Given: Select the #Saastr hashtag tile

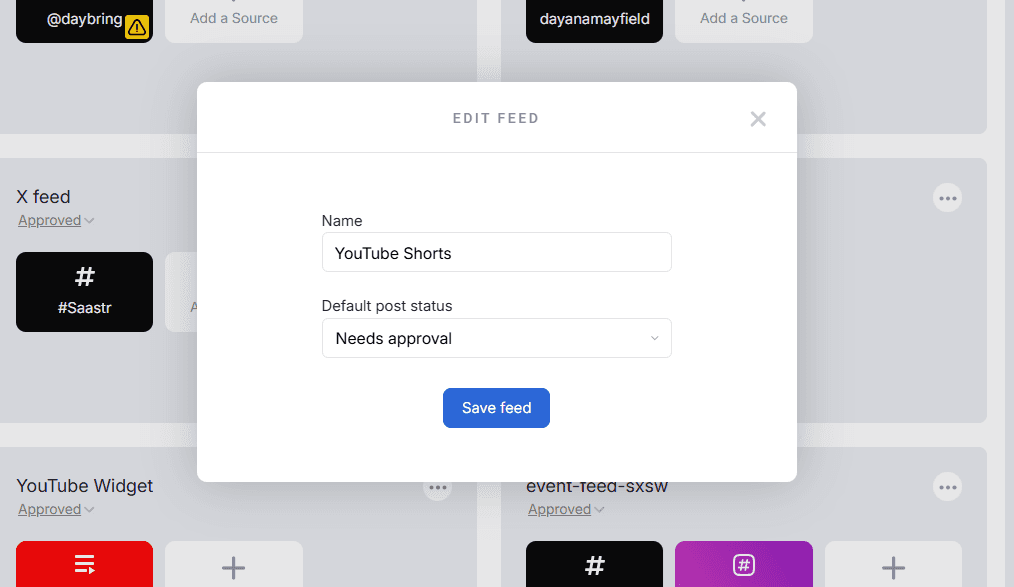Looking at the screenshot, I should point(84,292).
